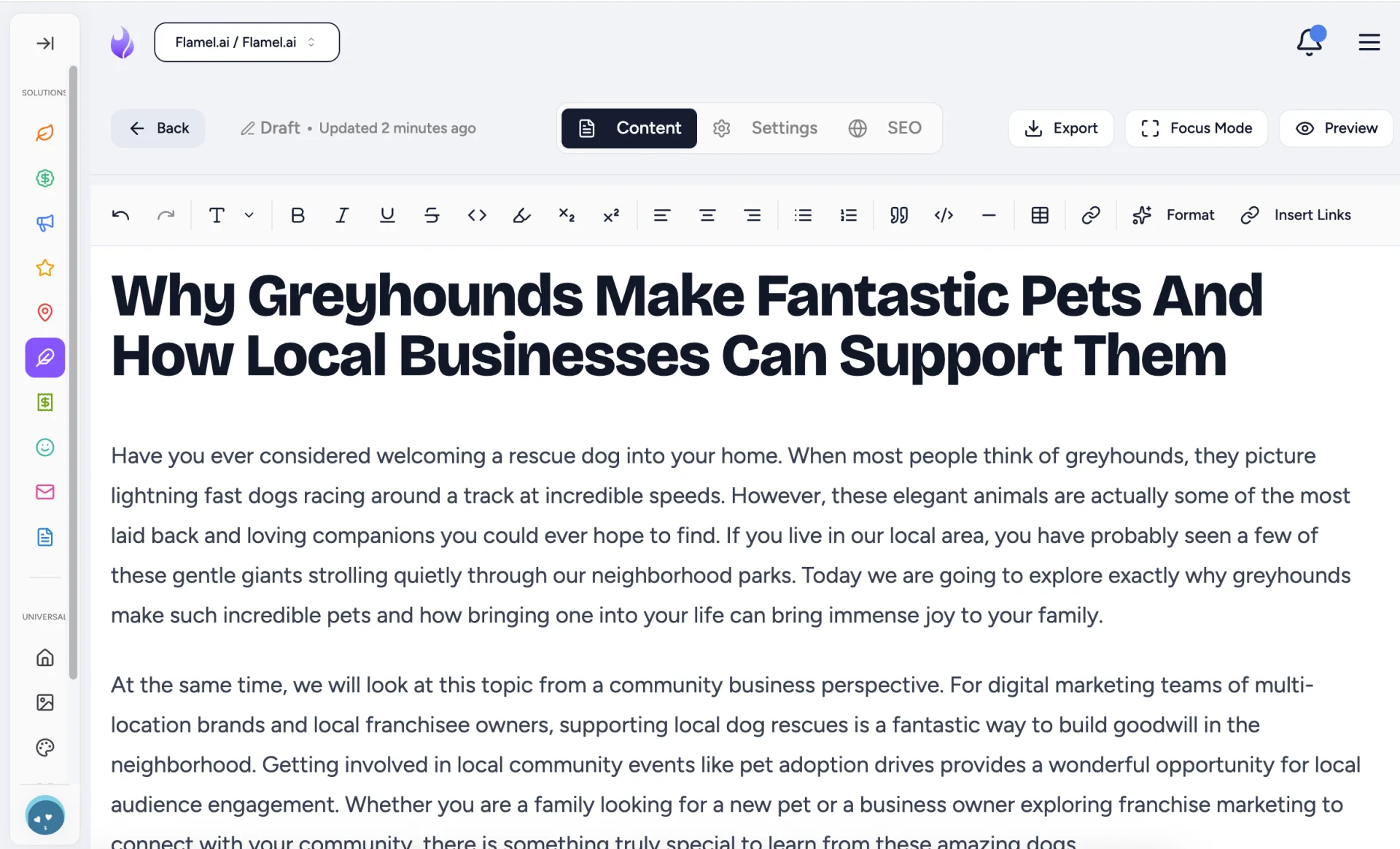1400x849 pixels.
Task: Insert a table
Action: click(x=1040, y=215)
